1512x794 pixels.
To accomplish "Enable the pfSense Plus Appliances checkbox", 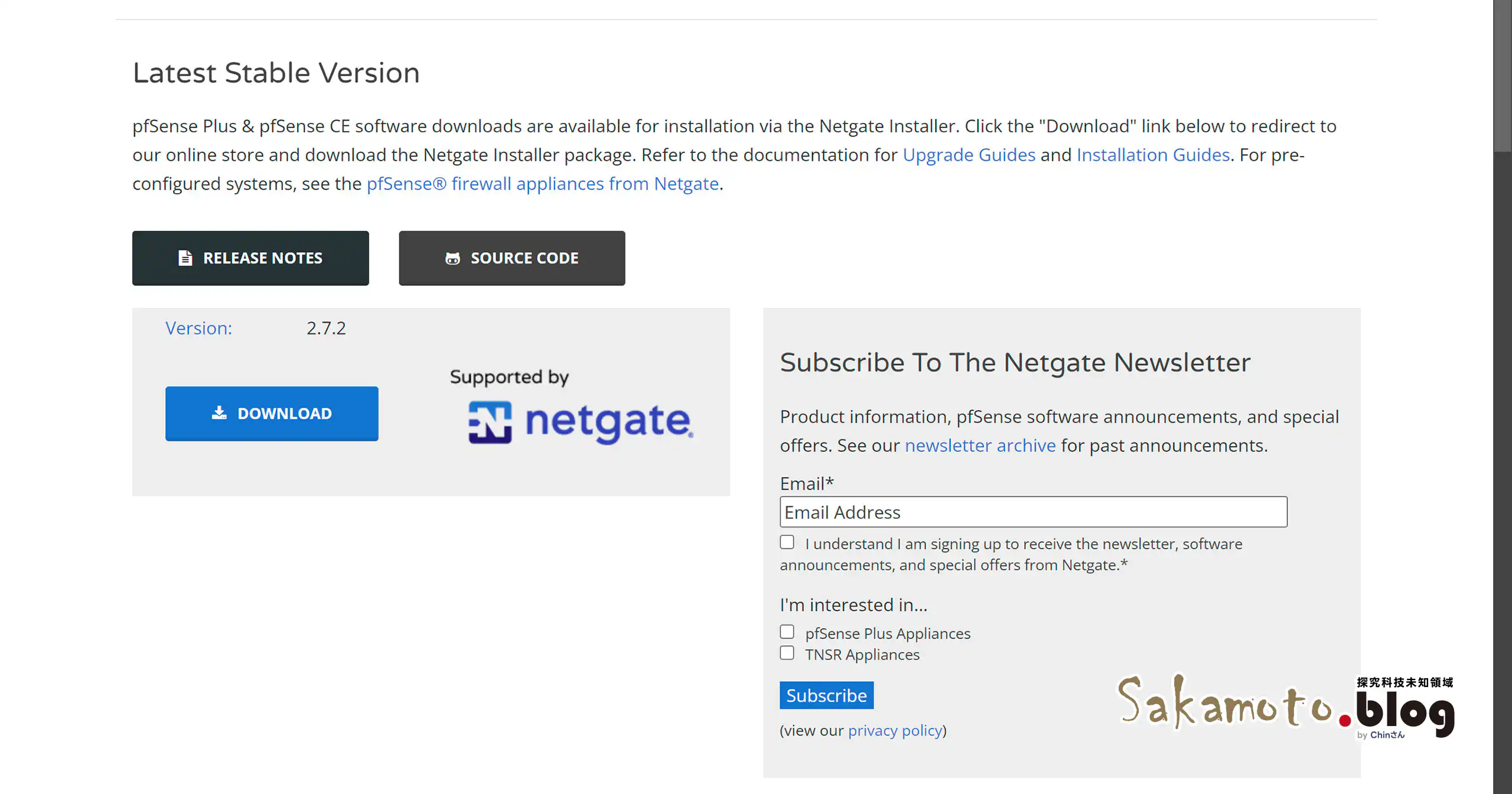I will (x=787, y=632).
